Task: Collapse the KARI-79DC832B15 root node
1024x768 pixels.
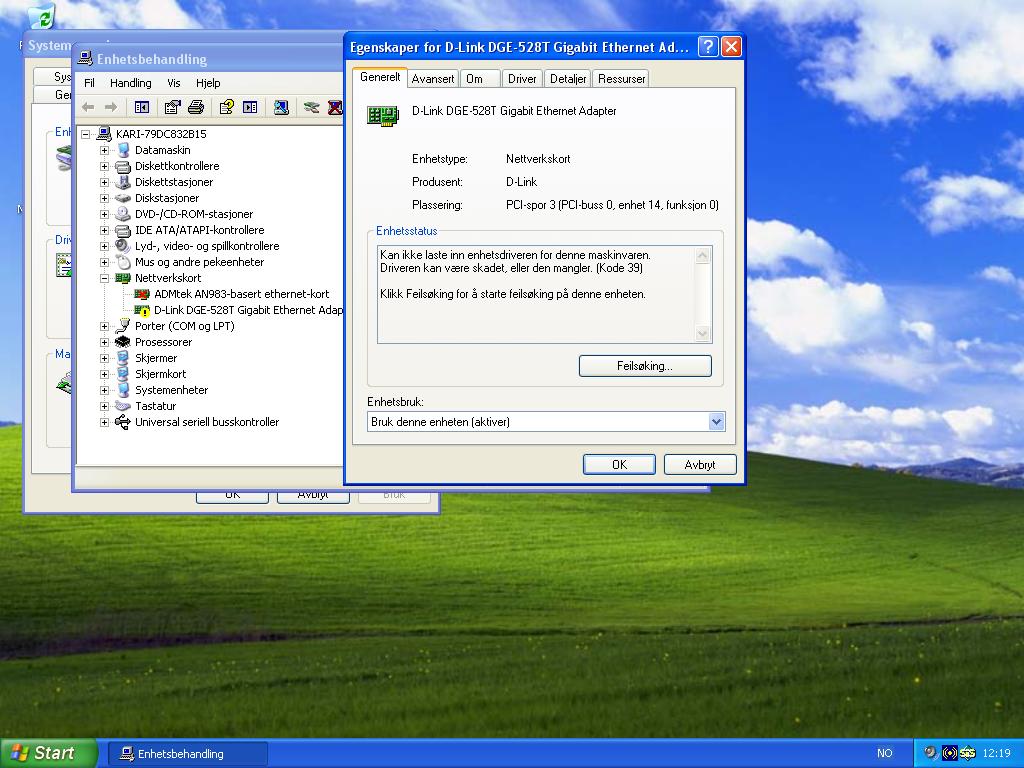Action: pos(85,134)
